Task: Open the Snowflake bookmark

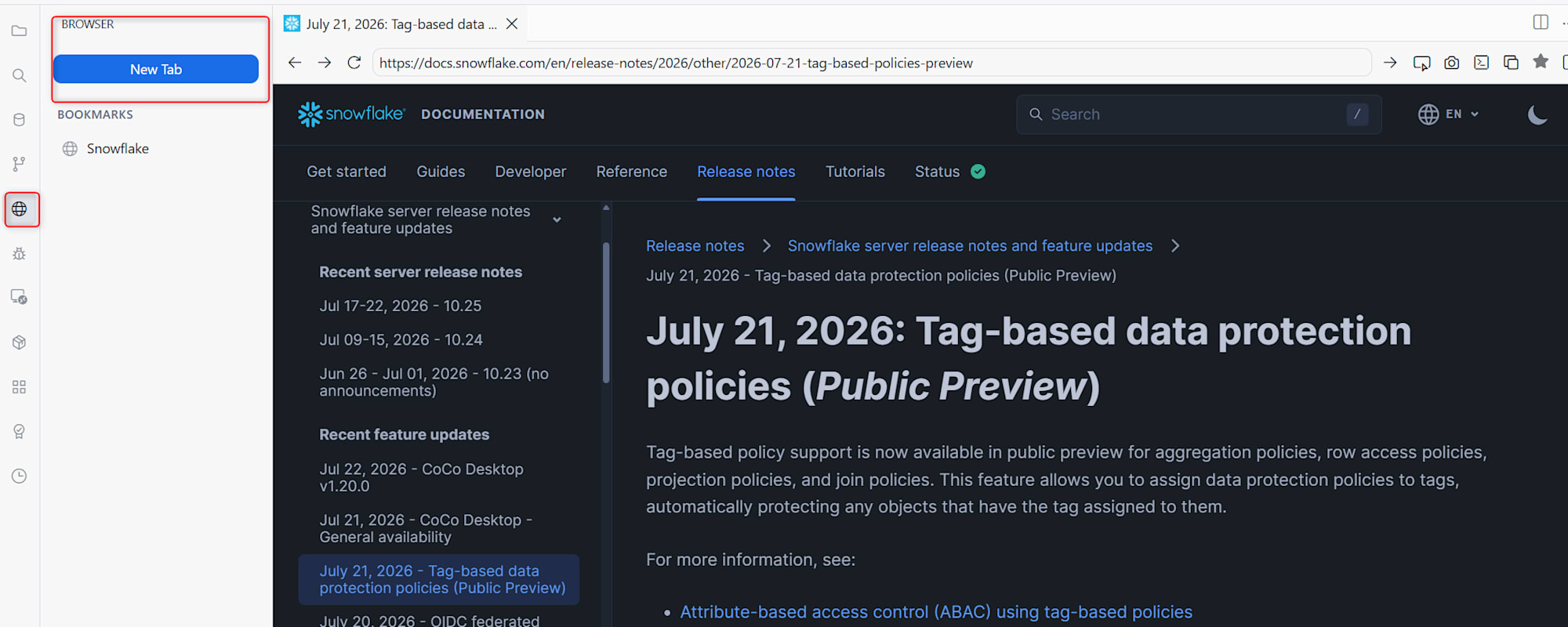Action: [118, 149]
